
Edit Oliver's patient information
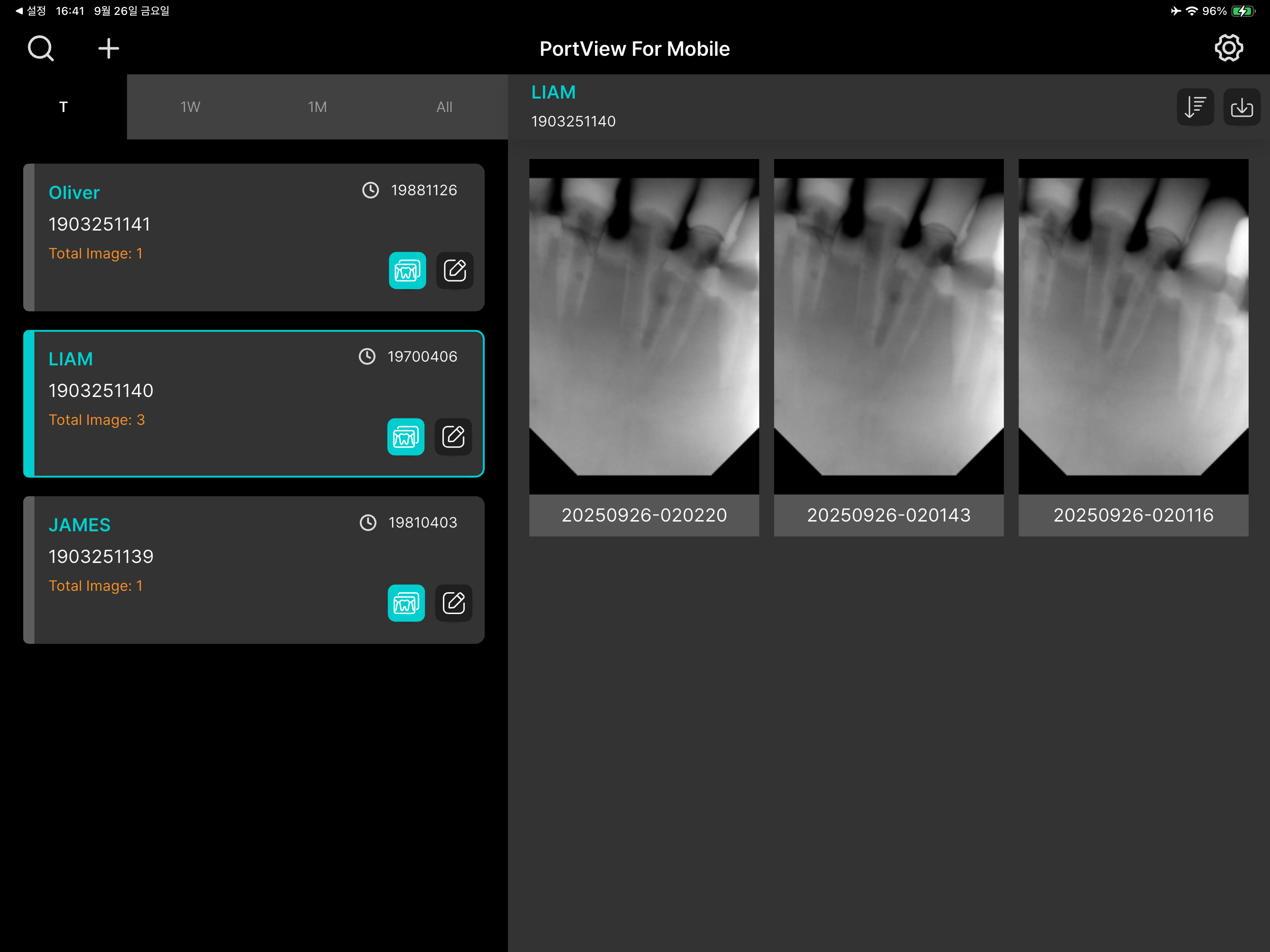455,271
